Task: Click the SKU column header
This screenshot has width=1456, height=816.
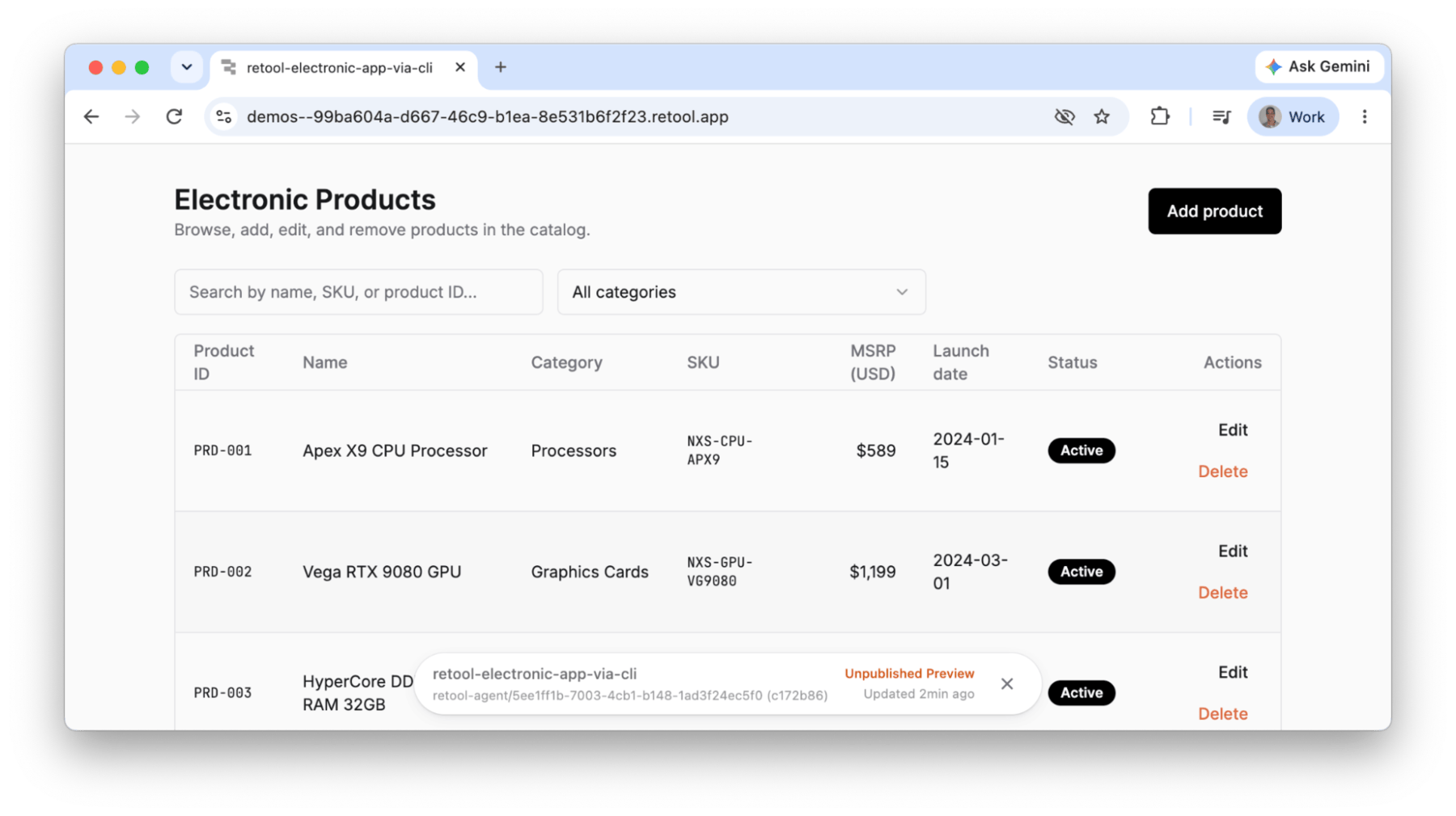Action: pos(703,362)
